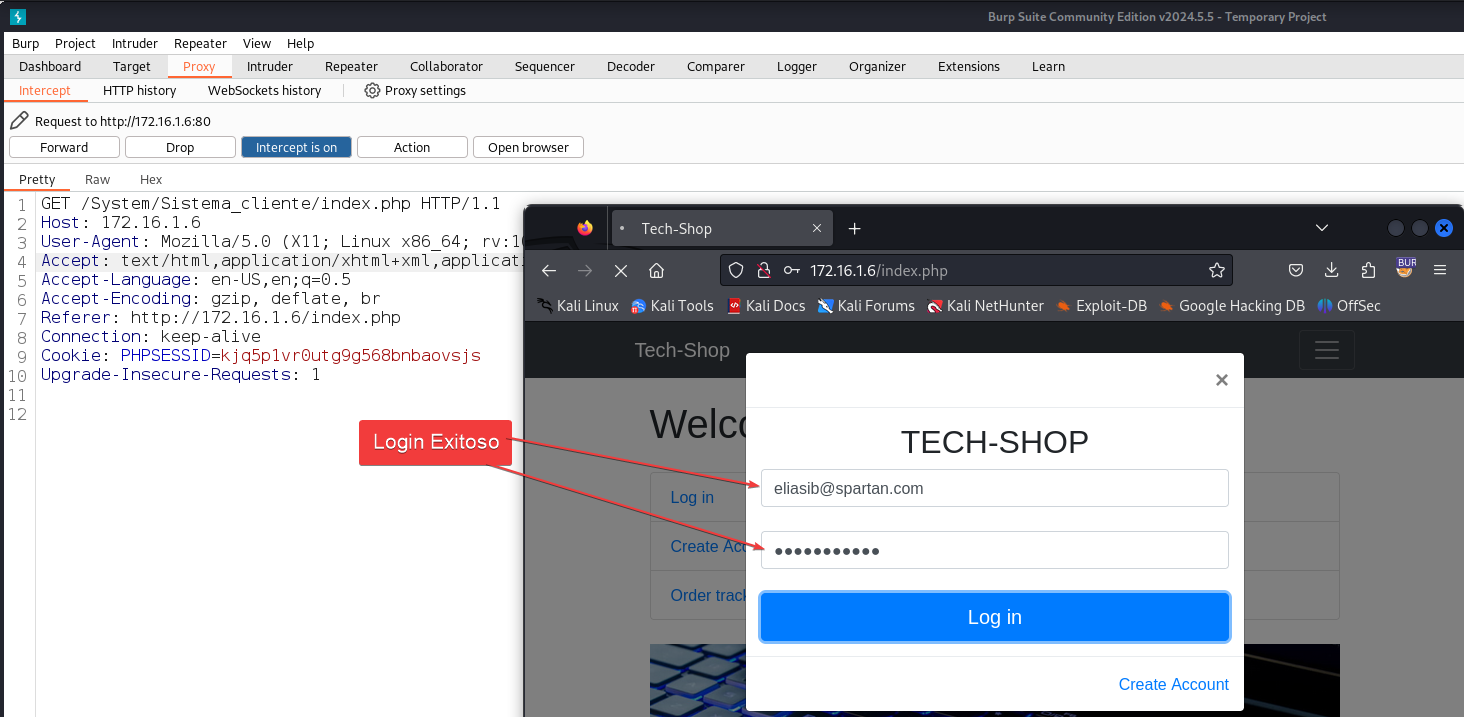
Task: Click the email input field
Action: [994, 489]
